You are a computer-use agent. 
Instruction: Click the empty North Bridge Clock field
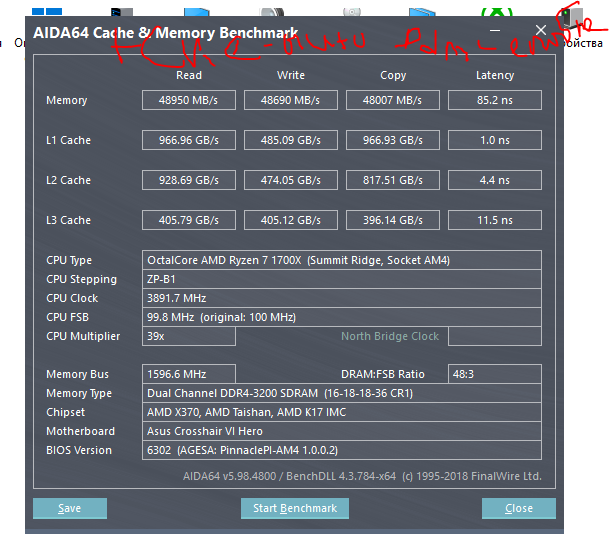point(495,336)
